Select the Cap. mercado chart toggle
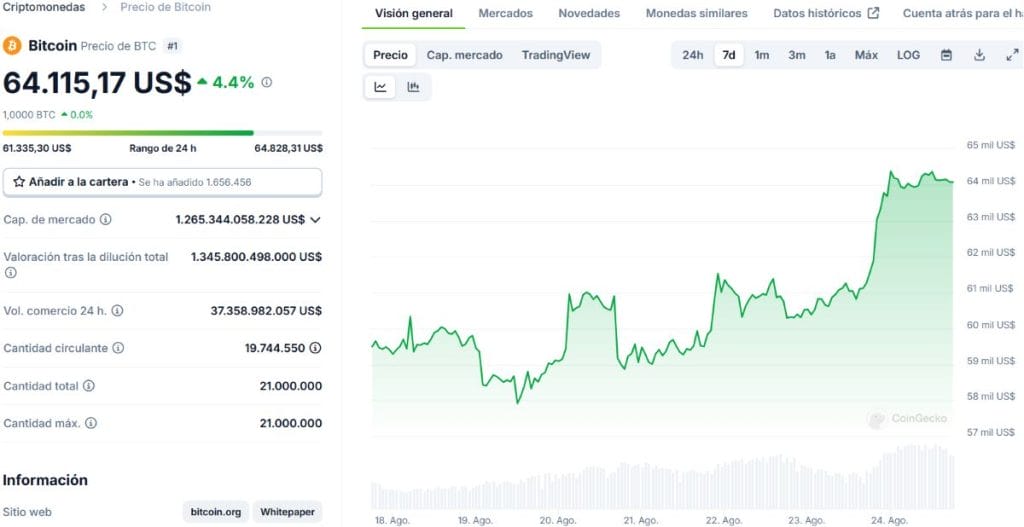The height and width of the screenshot is (527, 1024). pos(464,56)
